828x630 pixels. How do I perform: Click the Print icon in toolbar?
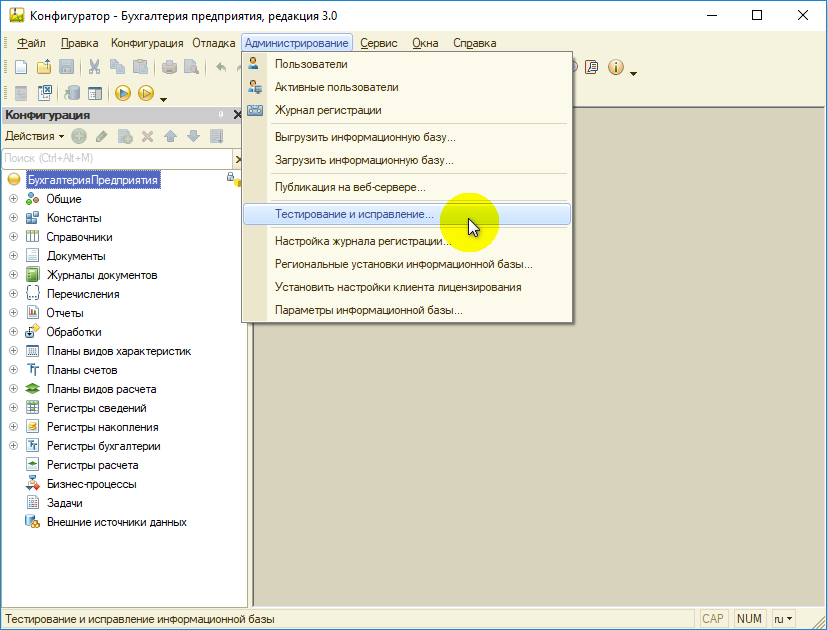coord(169,67)
